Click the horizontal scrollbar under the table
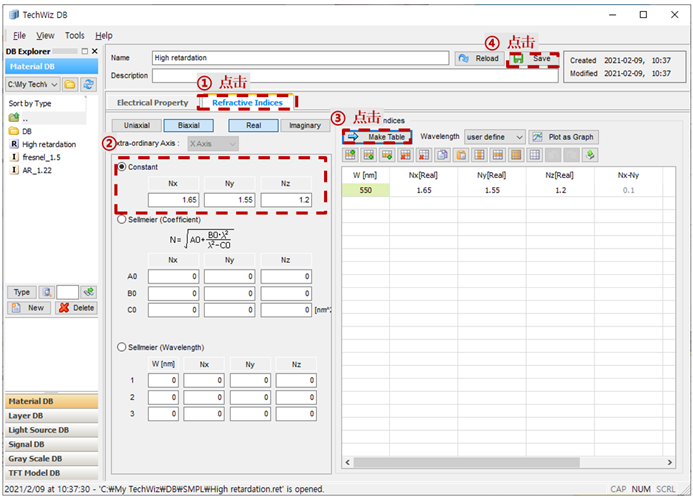Image resolution: width=693 pixels, height=498 pixels. tap(508, 463)
